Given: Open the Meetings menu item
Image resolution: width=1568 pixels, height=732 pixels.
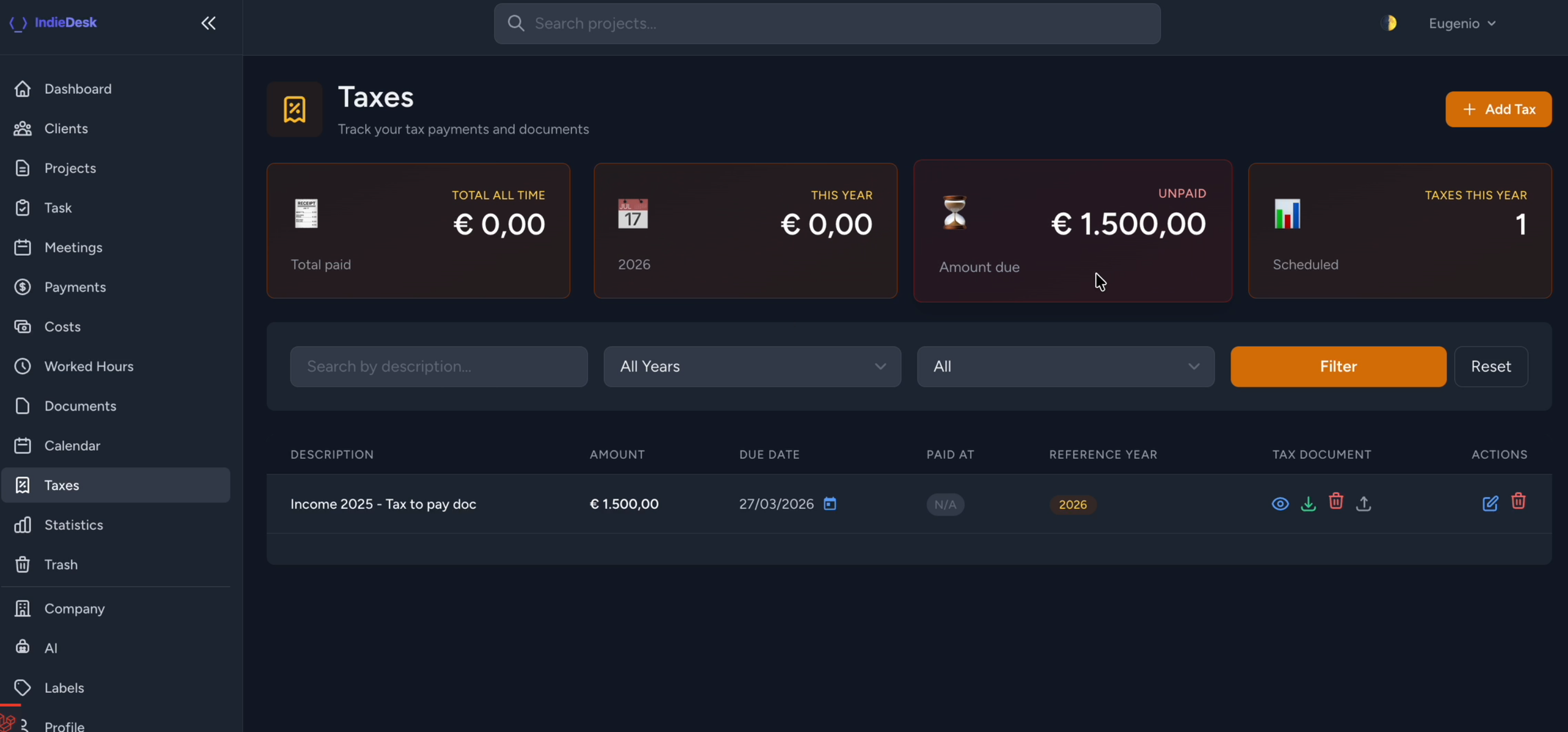Looking at the screenshot, I should tap(73, 247).
